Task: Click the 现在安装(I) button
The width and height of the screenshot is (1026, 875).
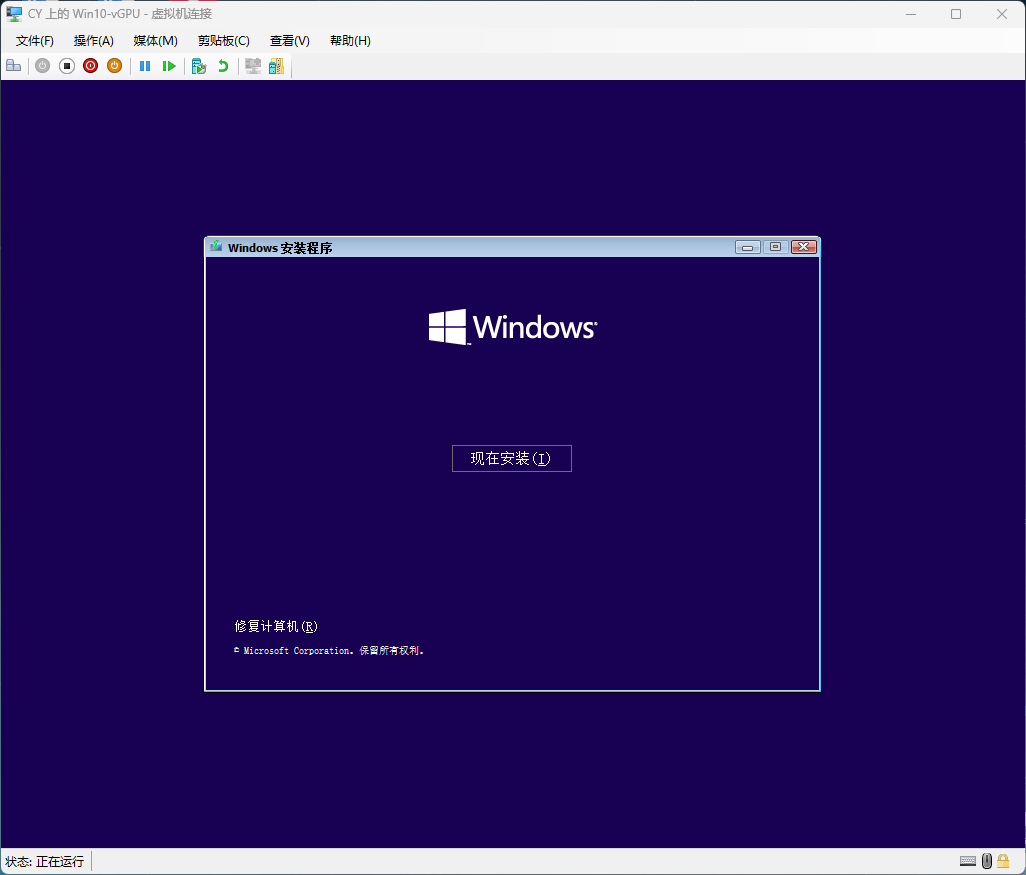Action: pyautogui.click(x=511, y=459)
